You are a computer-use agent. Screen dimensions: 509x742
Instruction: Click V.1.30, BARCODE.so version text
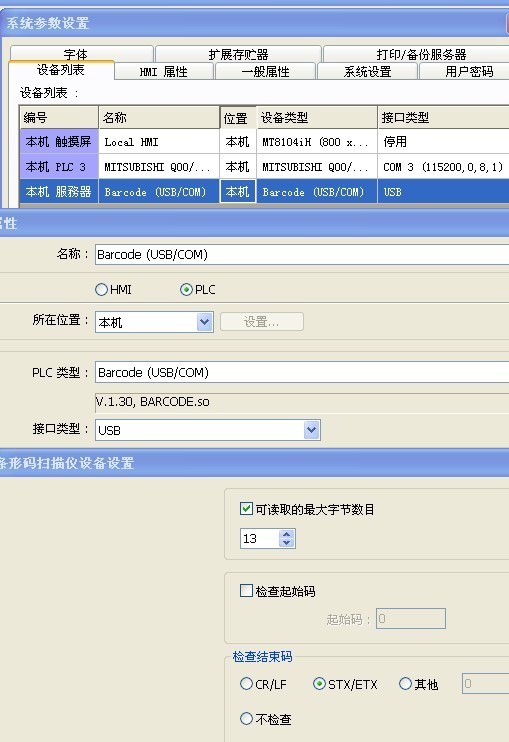(x=152, y=402)
